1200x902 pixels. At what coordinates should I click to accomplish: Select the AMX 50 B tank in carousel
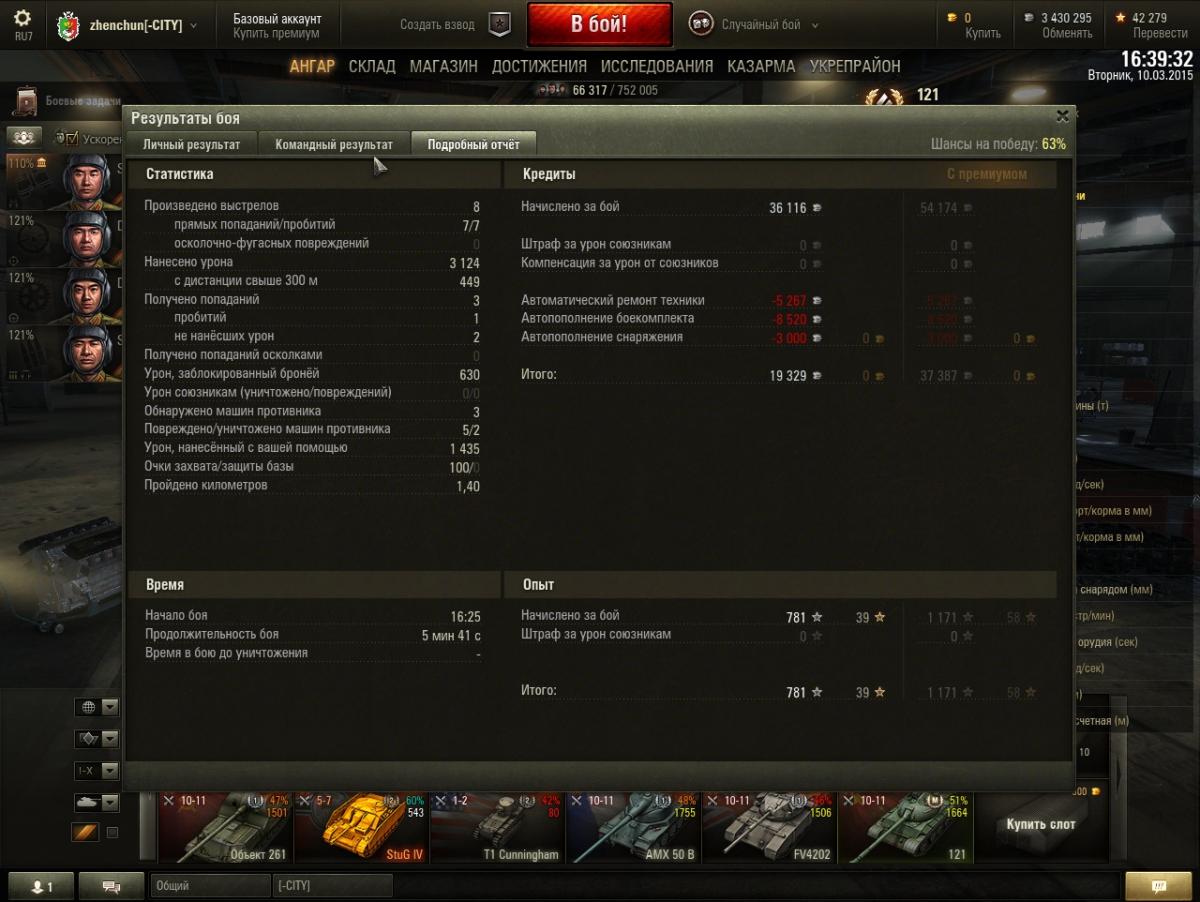(632, 827)
